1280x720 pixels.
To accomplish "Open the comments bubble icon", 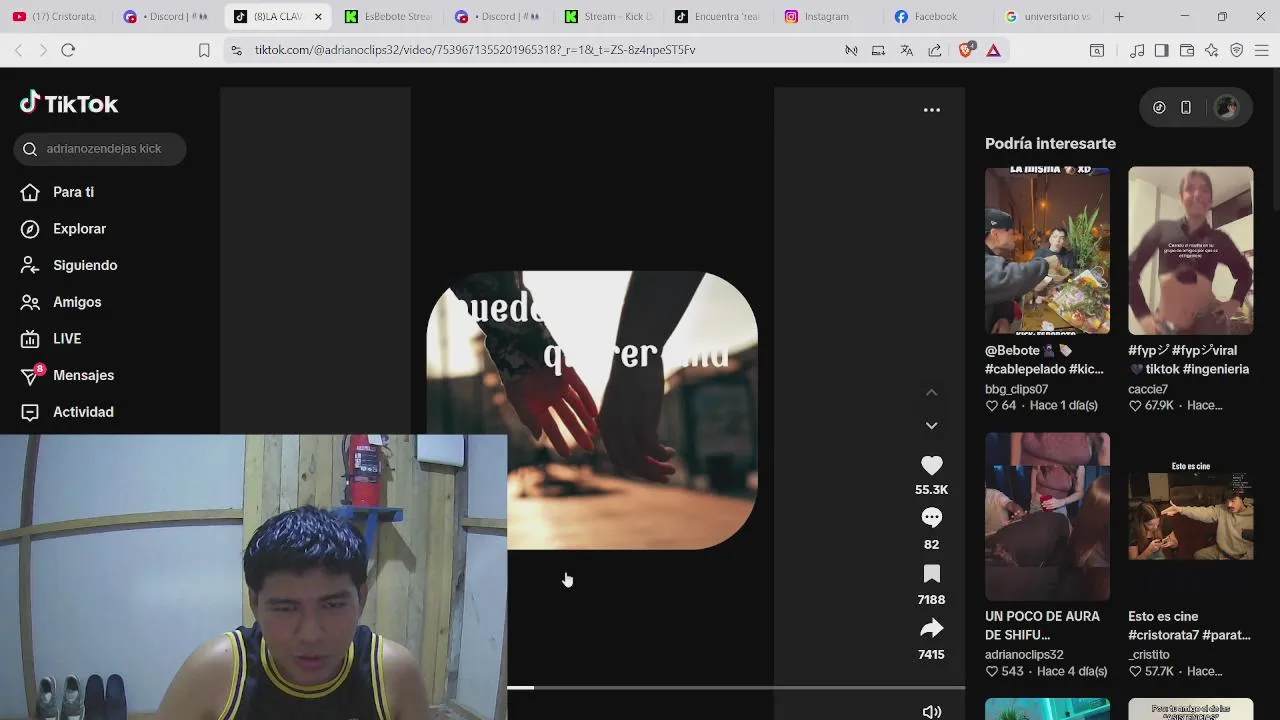I will click(x=931, y=518).
